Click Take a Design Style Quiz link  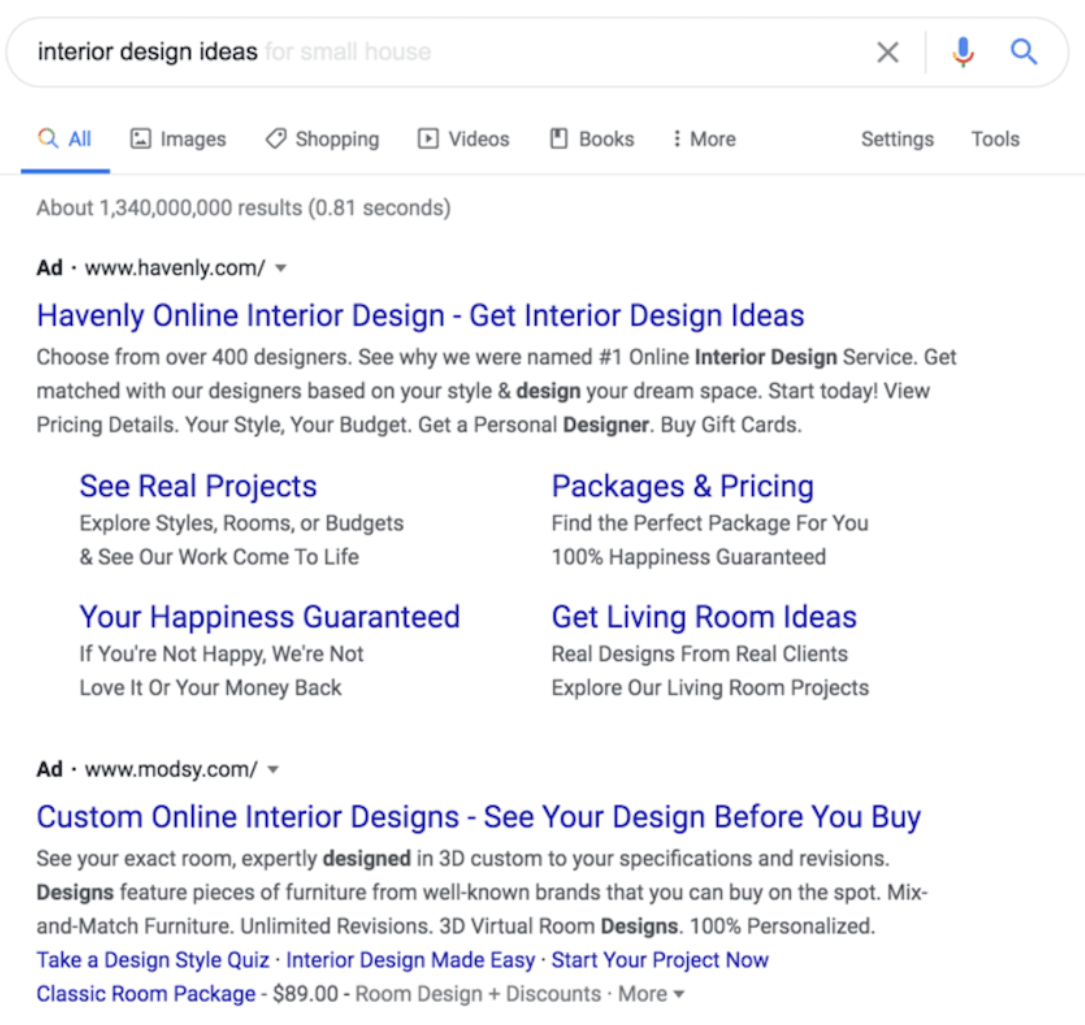click(153, 960)
